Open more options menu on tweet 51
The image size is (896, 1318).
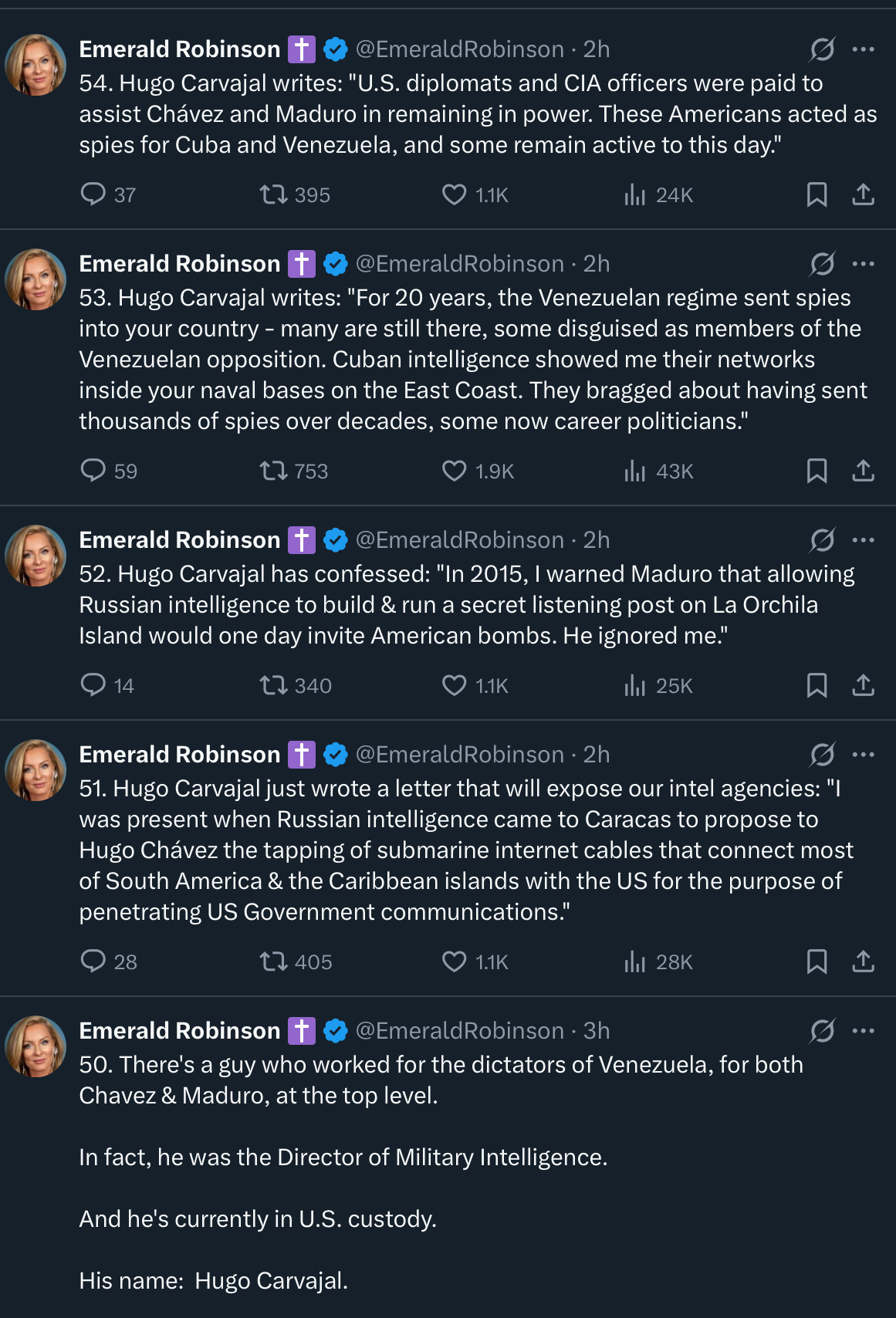pyautogui.click(x=863, y=755)
